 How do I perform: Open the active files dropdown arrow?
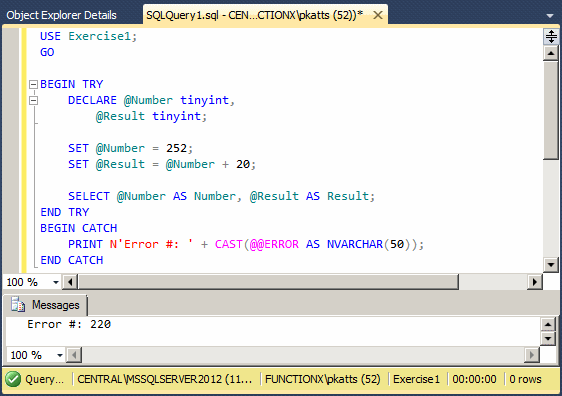(x=549, y=16)
